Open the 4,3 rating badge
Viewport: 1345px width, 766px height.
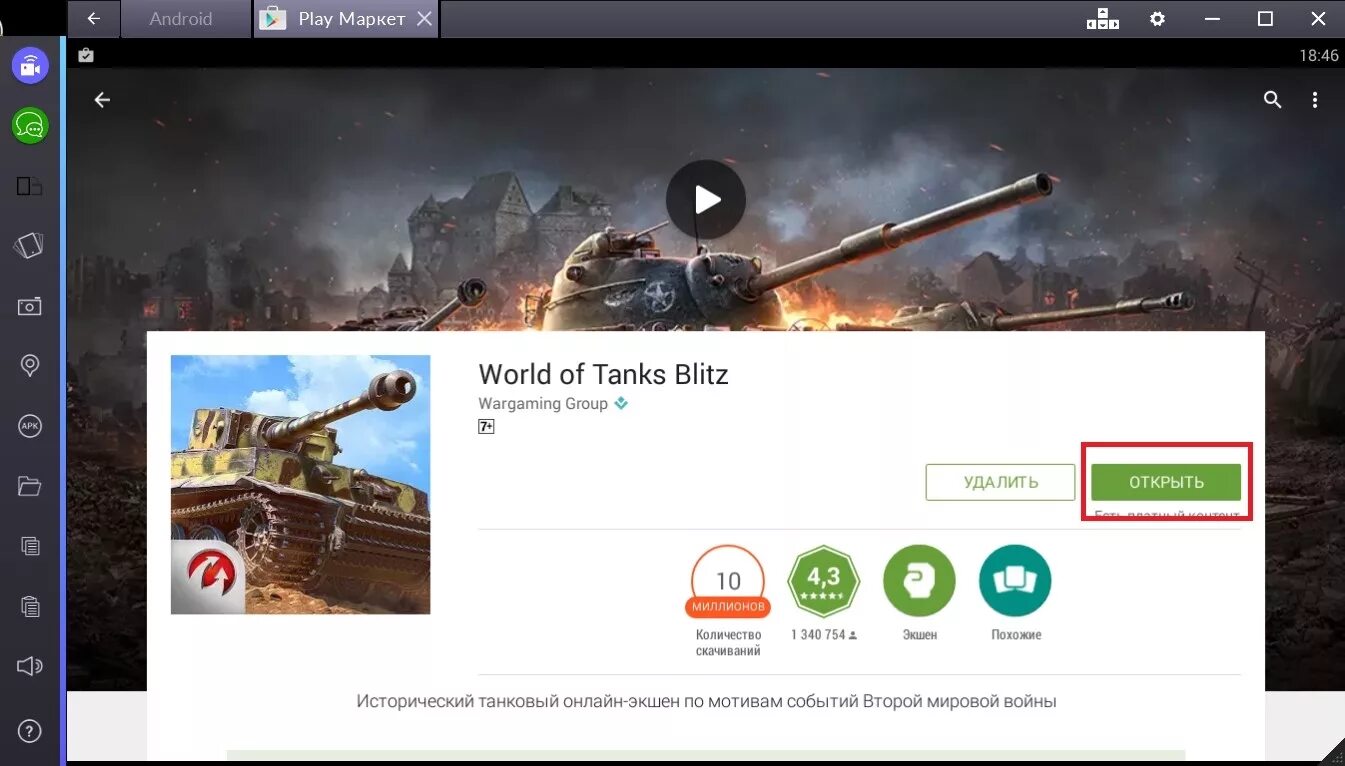click(x=824, y=581)
